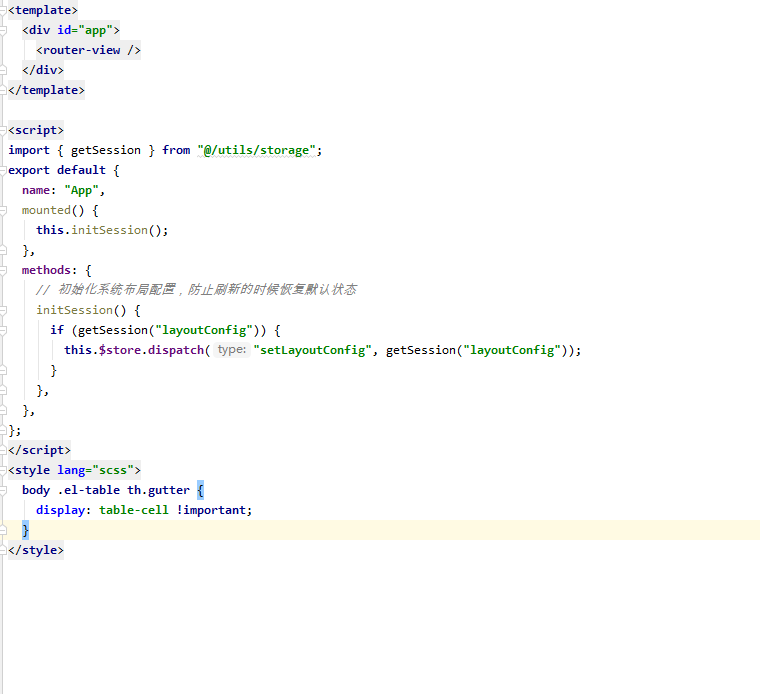The image size is (760, 694).
Task: Click the type: inlay parameter hint
Action: pyautogui.click(x=232, y=349)
